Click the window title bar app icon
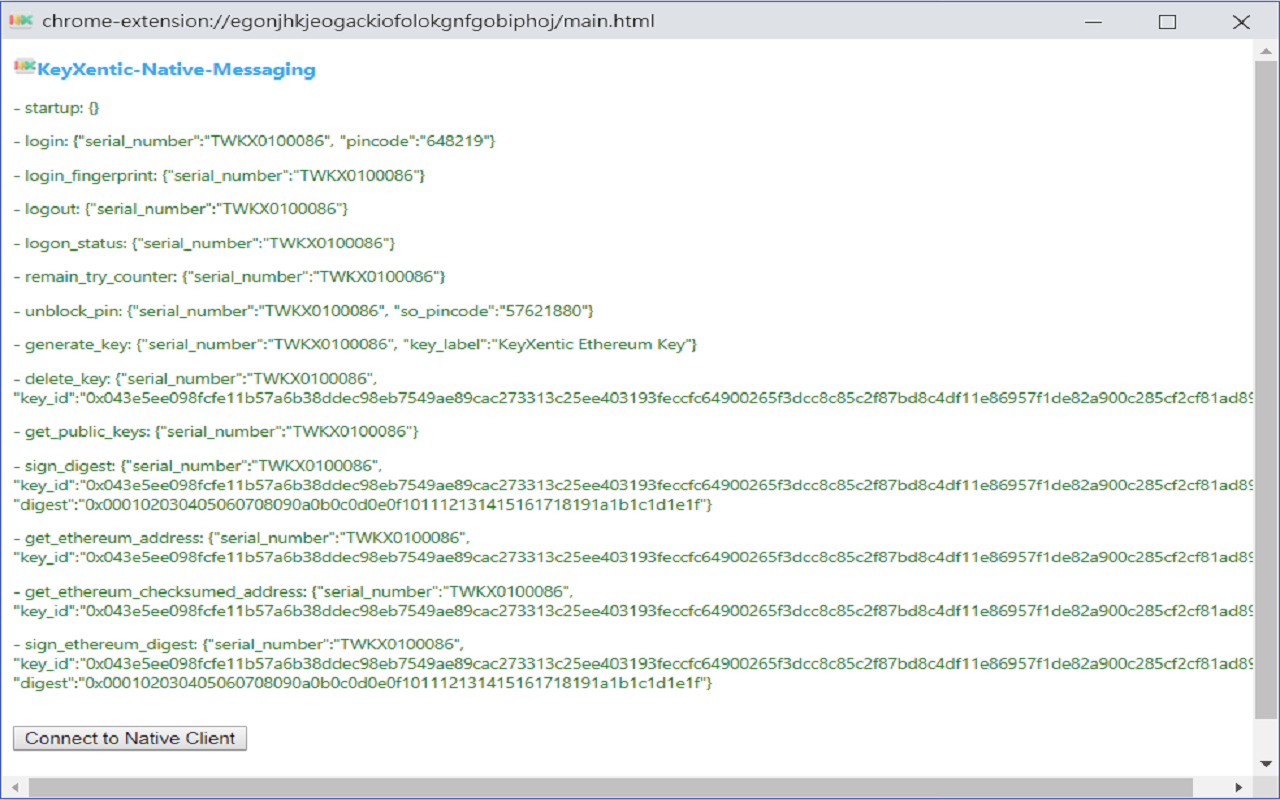This screenshot has width=1280, height=800. (21, 20)
